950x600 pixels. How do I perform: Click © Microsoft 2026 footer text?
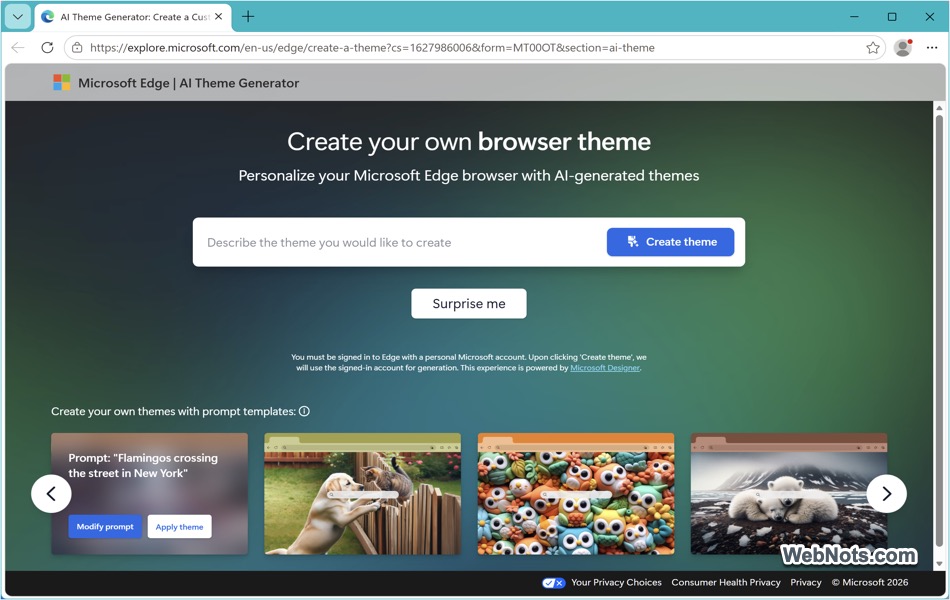point(870,582)
